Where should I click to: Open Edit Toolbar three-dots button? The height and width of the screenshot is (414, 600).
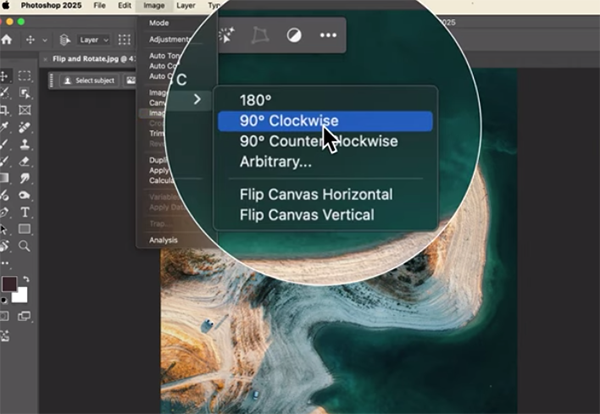pos(4,263)
